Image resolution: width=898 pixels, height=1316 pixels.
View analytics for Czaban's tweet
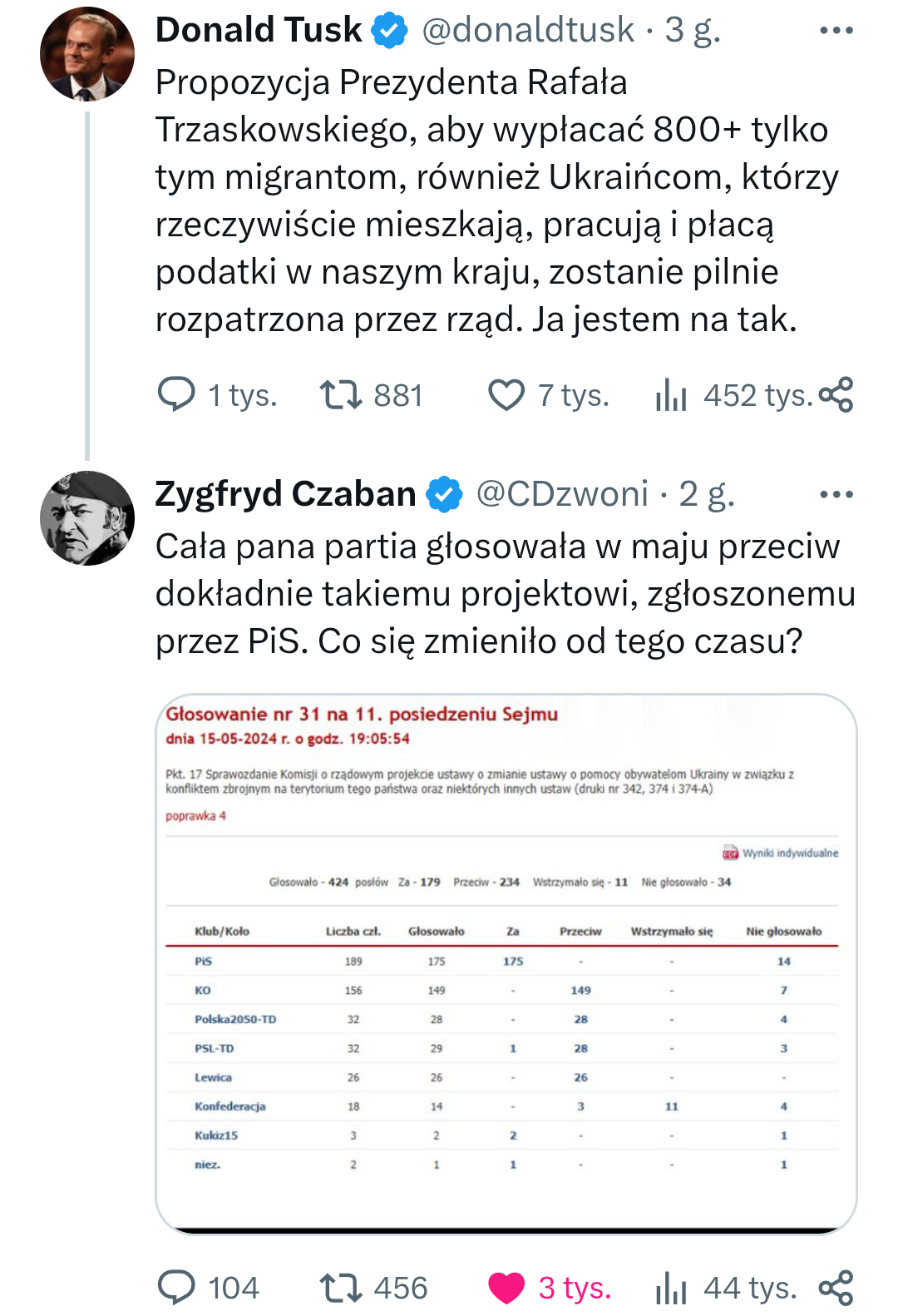click(x=672, y=1288)
